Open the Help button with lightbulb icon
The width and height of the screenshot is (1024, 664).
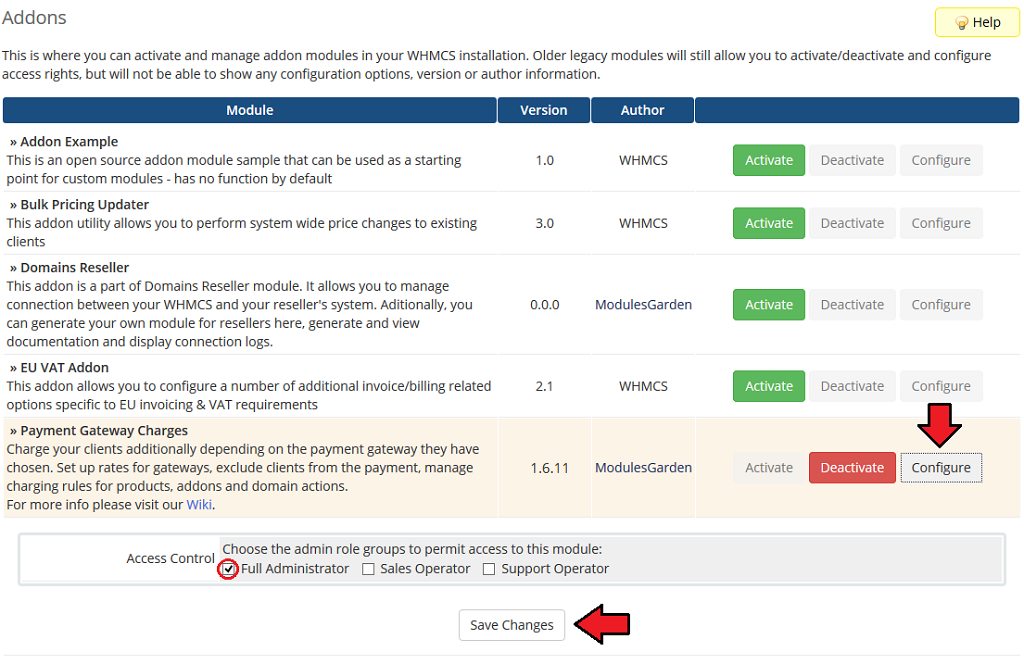[x=977, y=22]
